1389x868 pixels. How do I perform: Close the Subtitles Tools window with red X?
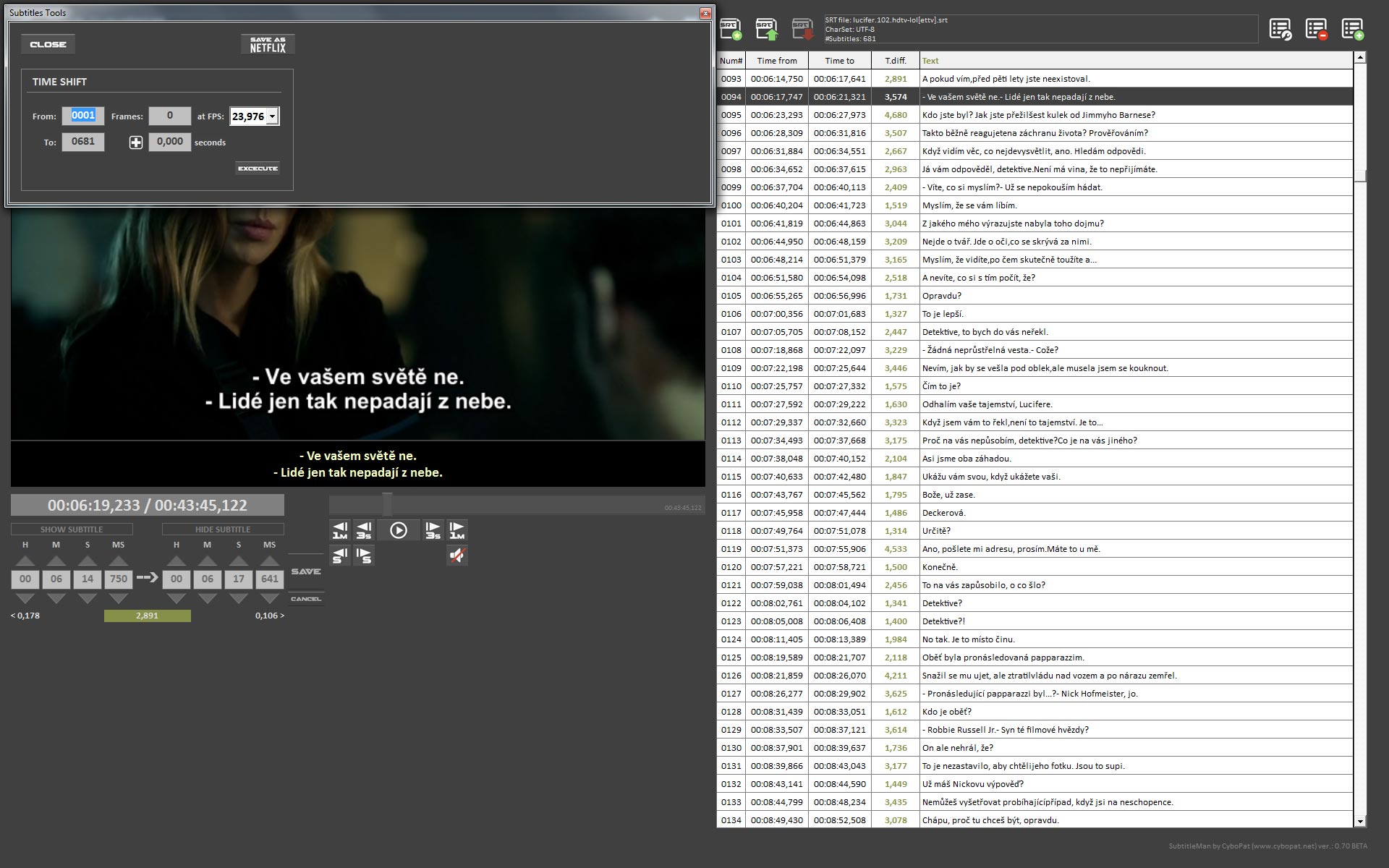point(705,13)
